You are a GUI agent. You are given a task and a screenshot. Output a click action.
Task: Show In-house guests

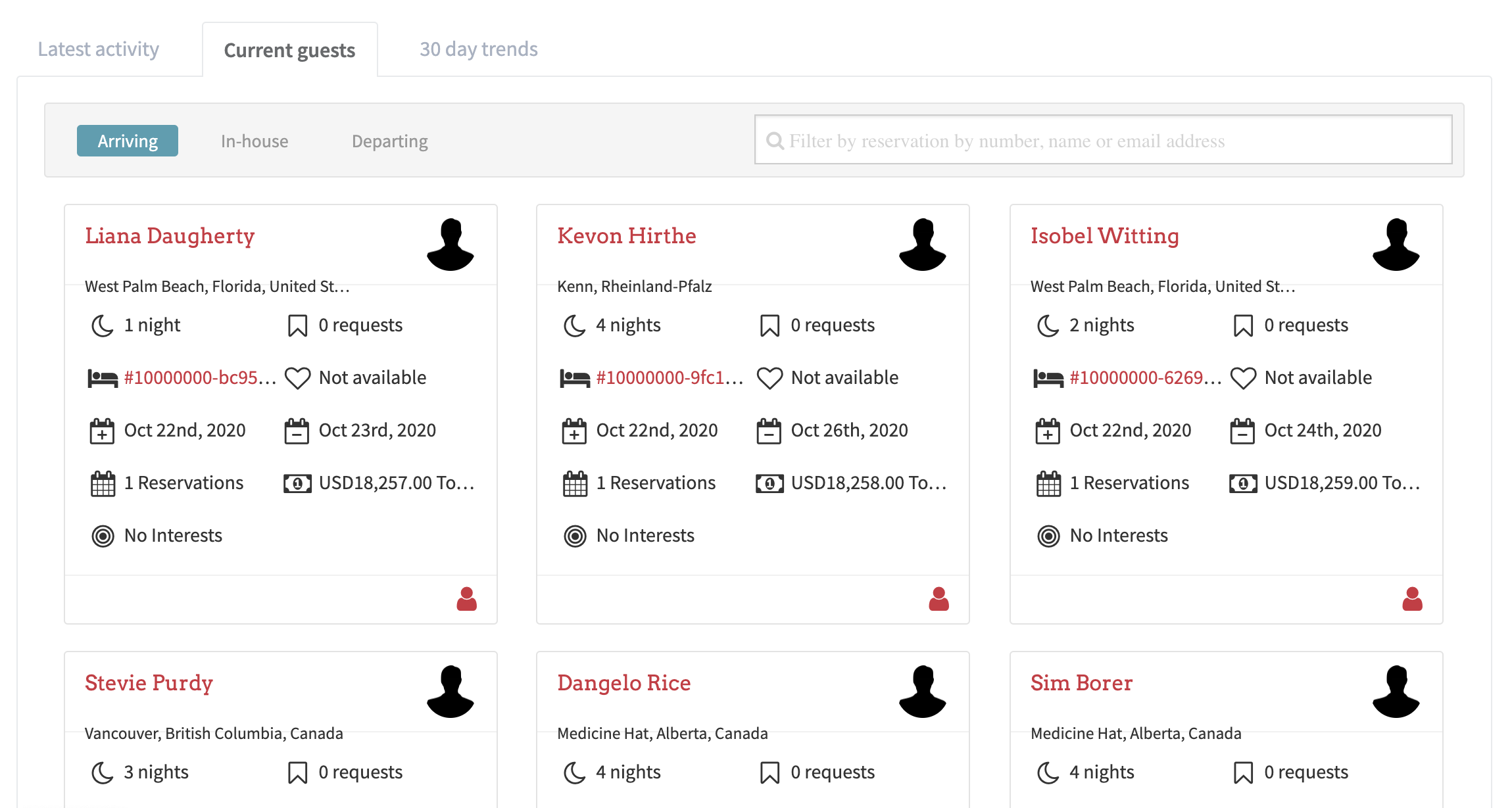click(255, 141)
